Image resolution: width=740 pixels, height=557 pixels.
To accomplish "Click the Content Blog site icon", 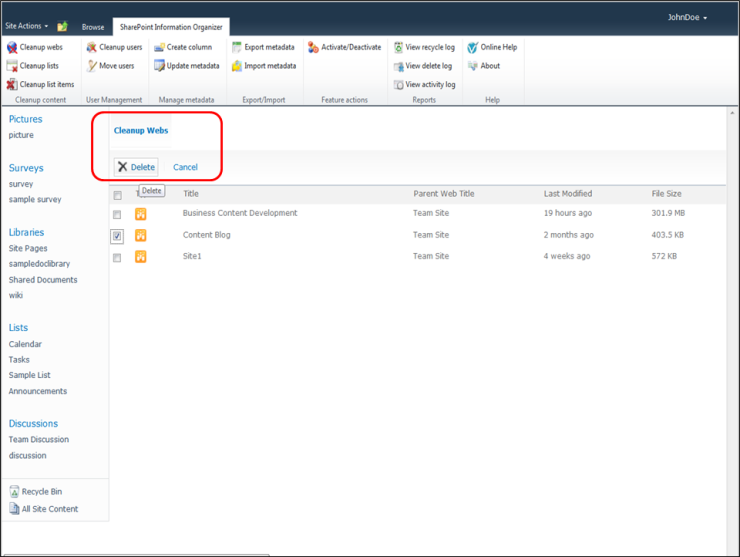I will pos(141,235).
